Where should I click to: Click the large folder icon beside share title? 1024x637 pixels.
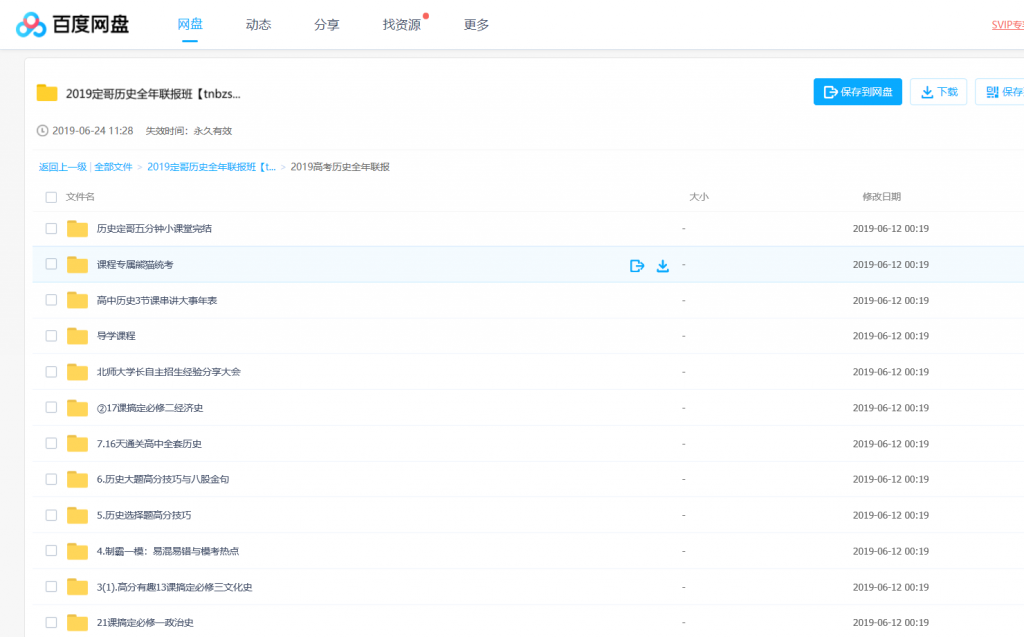point(47,93)
